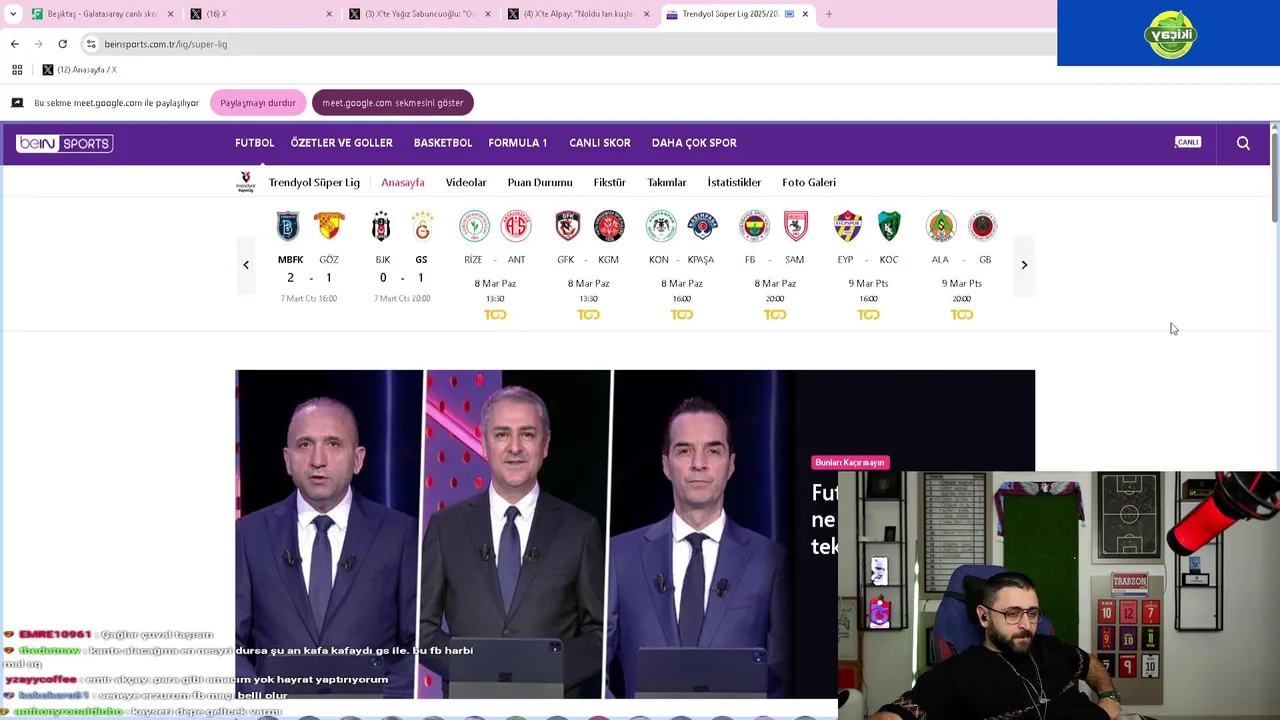Image resolution: width=1280 pixels, height=720 pixels.
Task: Click the "9 Mar Pts" date under ALA-GB
Action: coord(961,284)
